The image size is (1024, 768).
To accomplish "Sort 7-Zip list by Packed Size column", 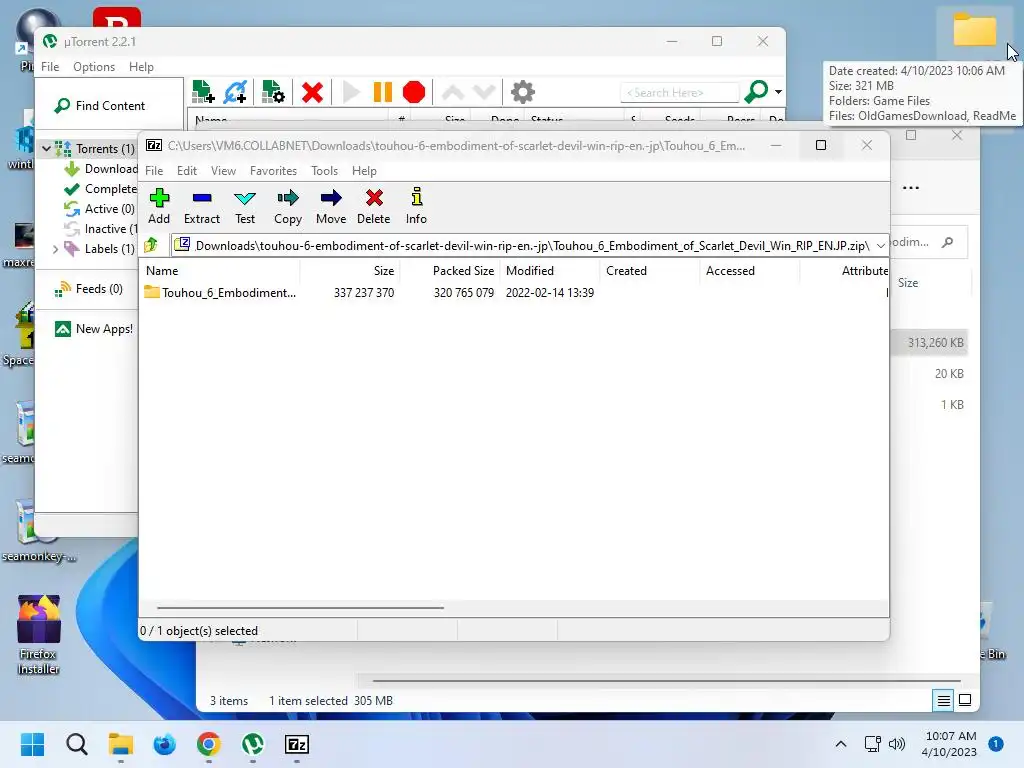I will pyautogui.click(x=449, y=270).
